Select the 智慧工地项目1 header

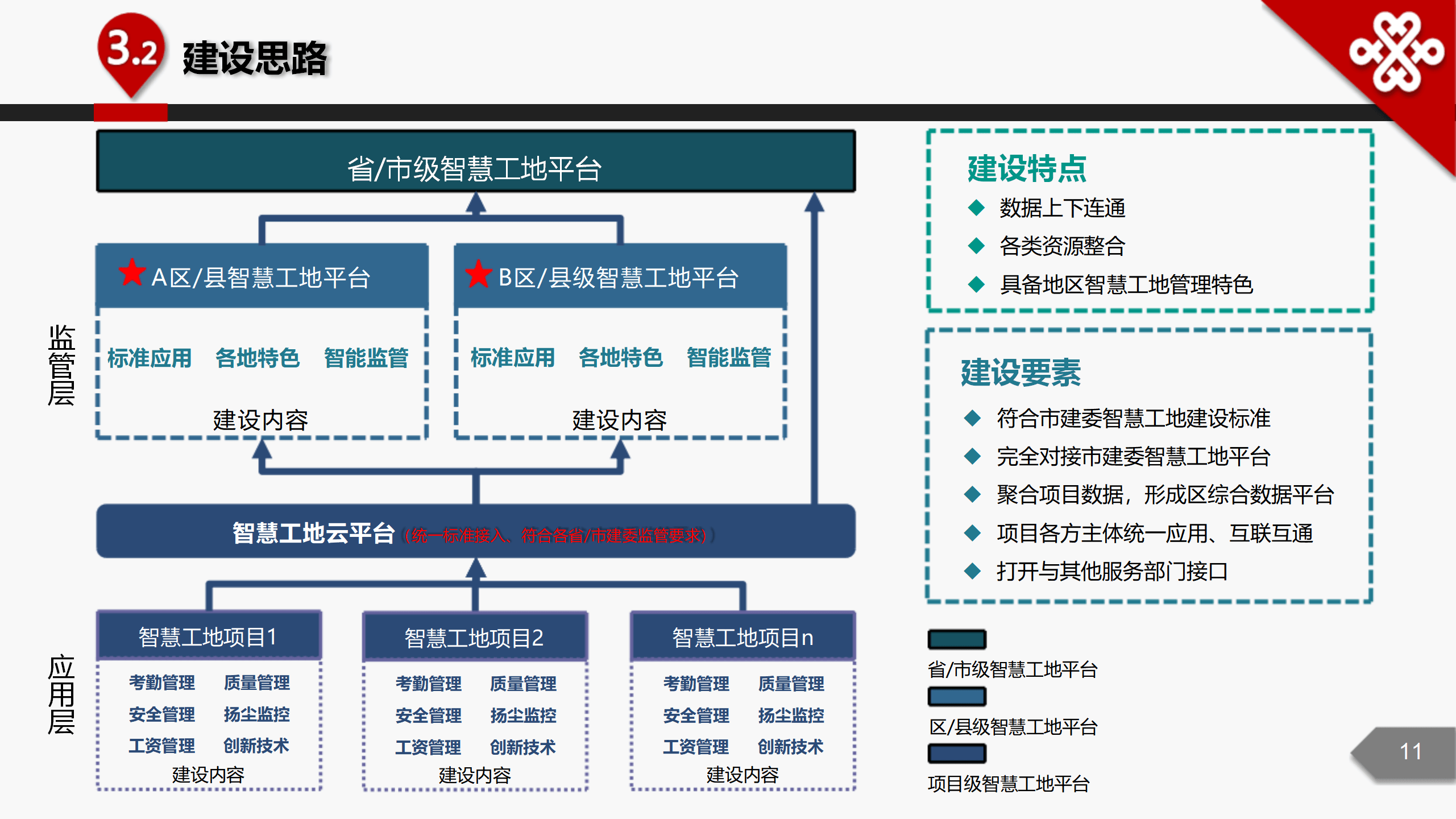(x=209, y=636)
